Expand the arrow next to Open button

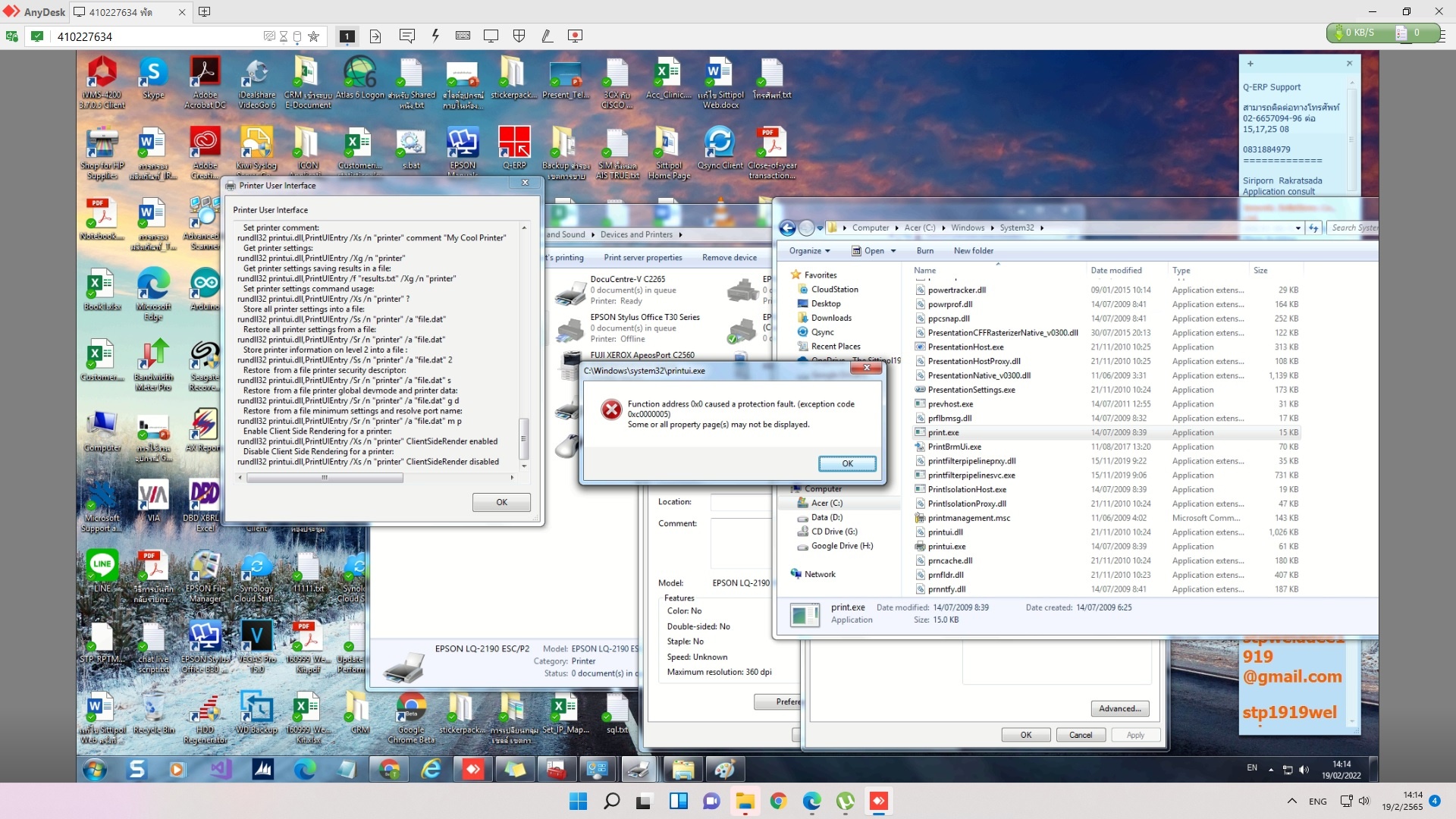point(893,251)
